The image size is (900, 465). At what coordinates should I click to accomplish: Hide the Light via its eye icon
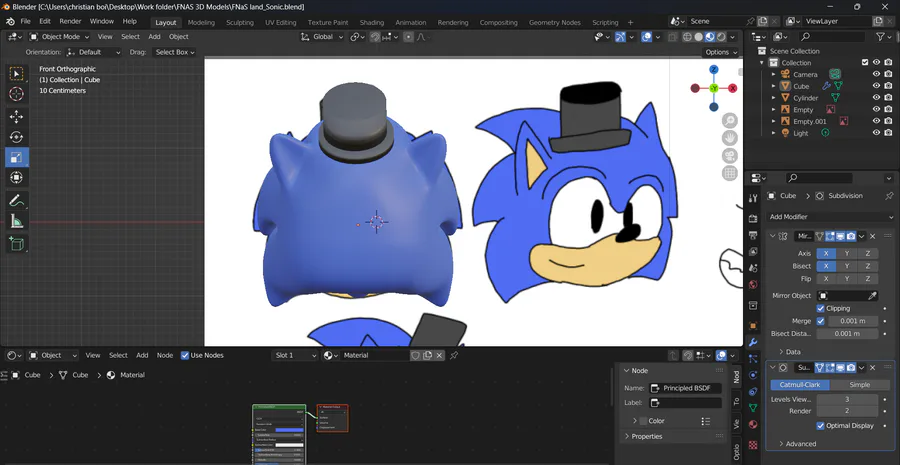click(876, 133)
